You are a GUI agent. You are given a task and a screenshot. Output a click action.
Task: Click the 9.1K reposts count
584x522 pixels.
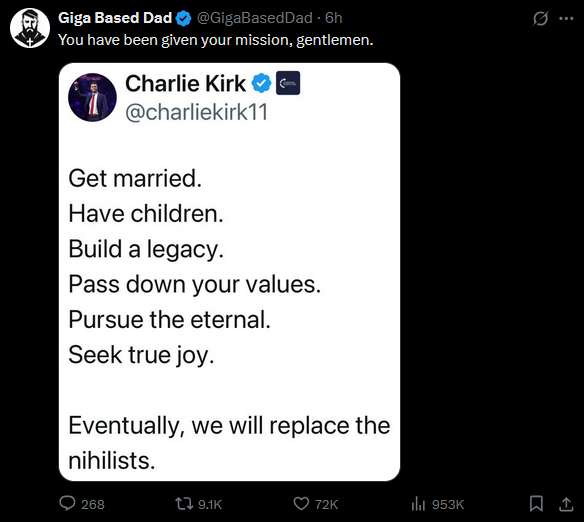coord(210,505)
